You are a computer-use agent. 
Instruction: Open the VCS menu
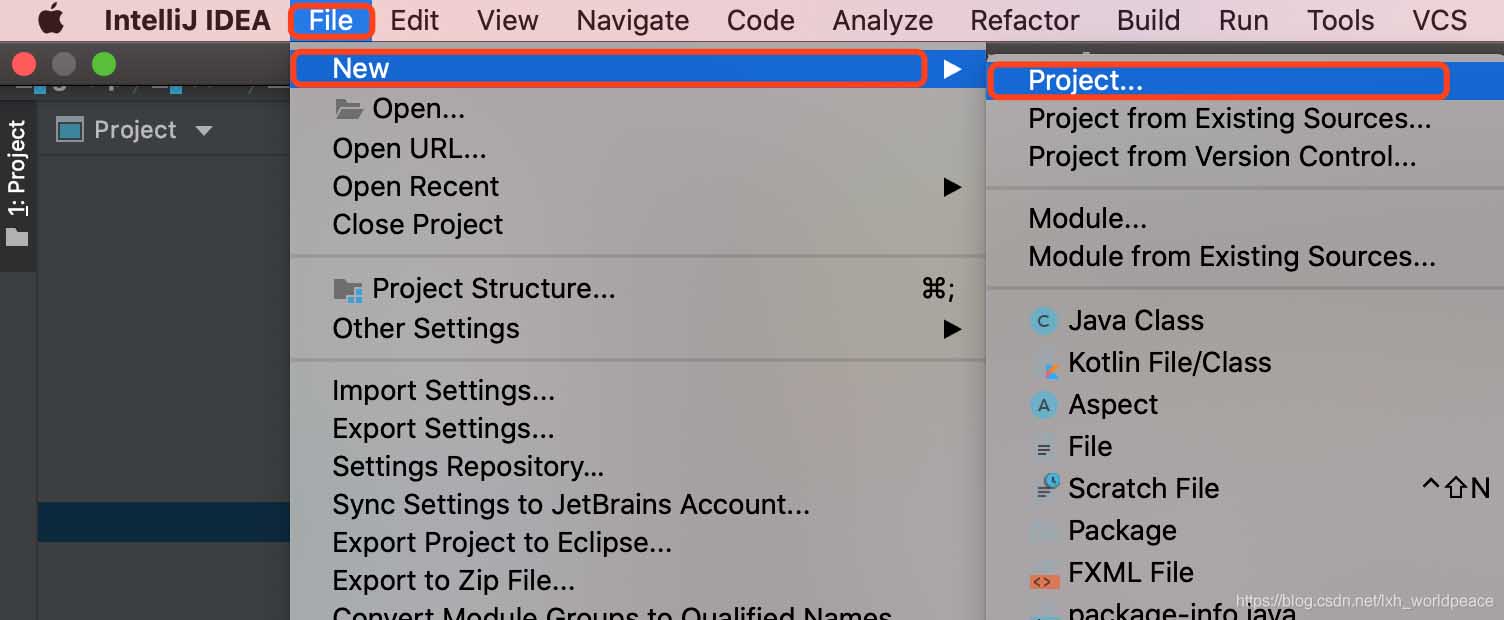click(1439, 20)
